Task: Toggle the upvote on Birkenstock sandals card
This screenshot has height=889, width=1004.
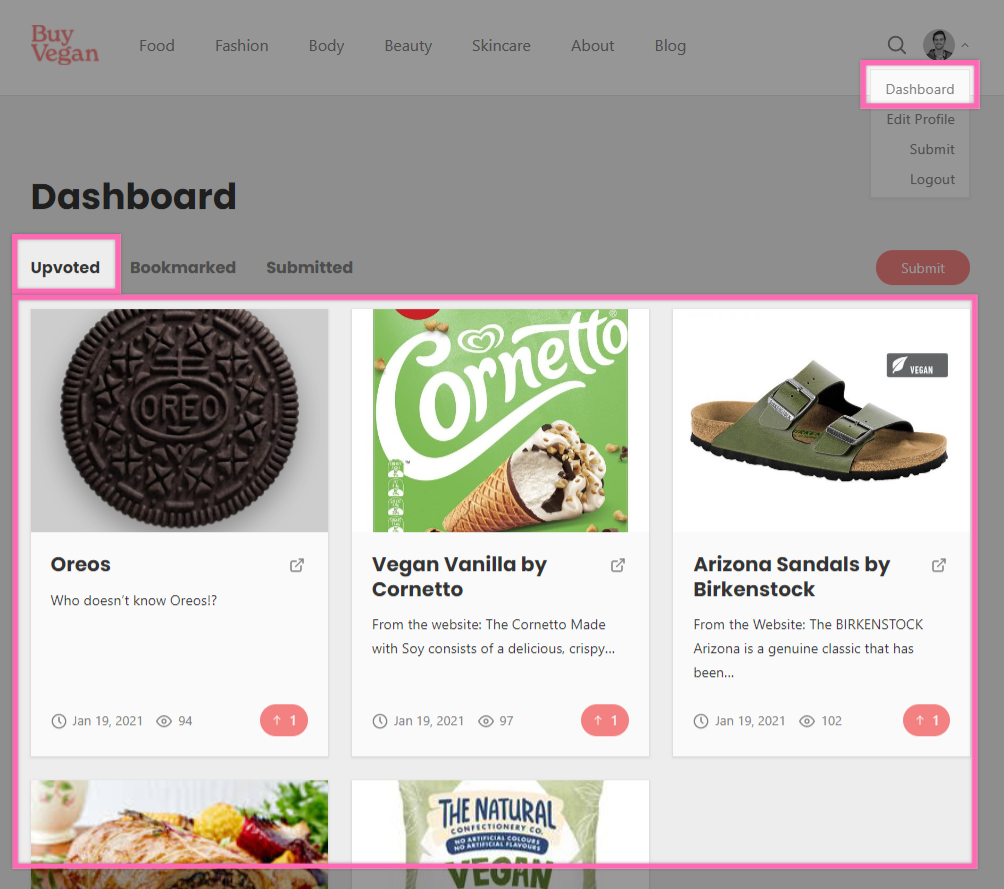Action: [x=927, y=721]
